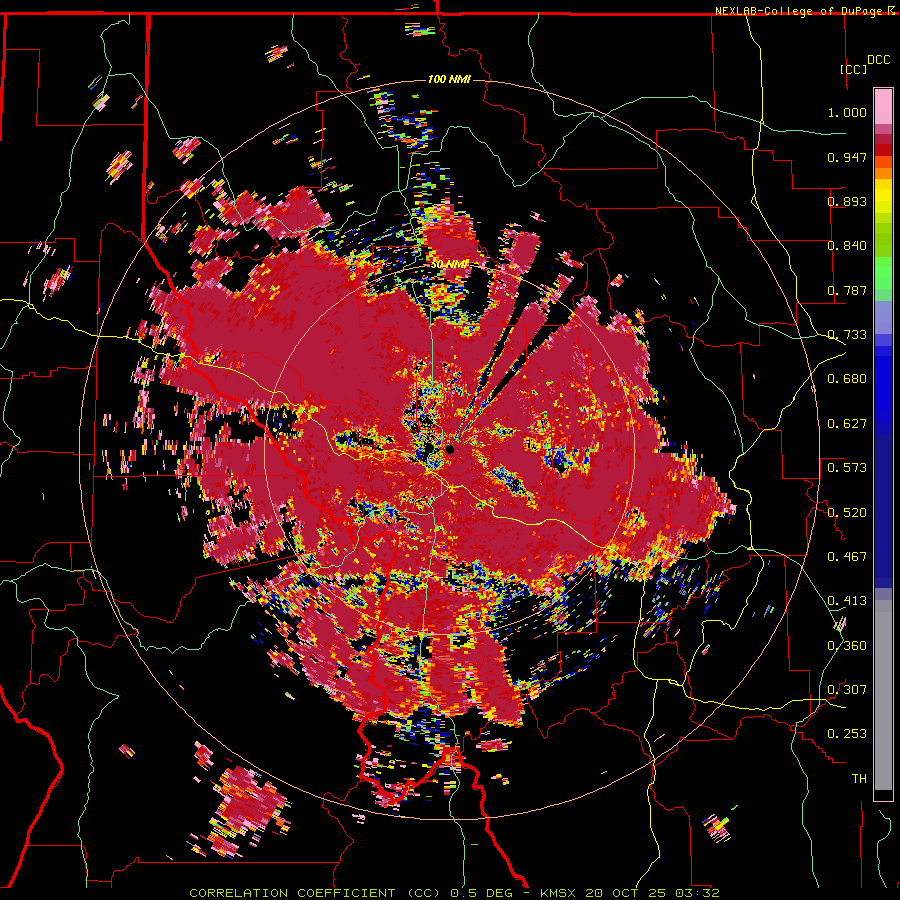900x900 pixels.
Task: Click the 50 NMI range ring label
Action: (449, 265)
